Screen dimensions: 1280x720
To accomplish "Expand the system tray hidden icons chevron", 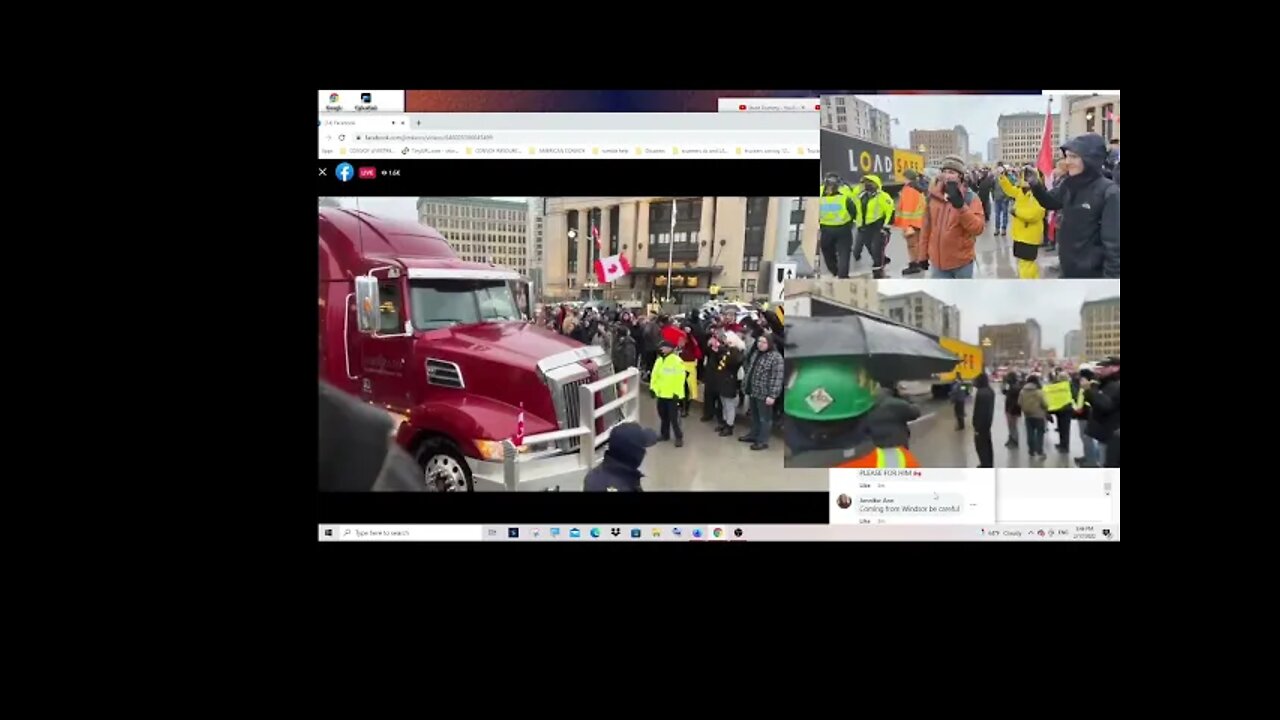I will click(1030, 533).
